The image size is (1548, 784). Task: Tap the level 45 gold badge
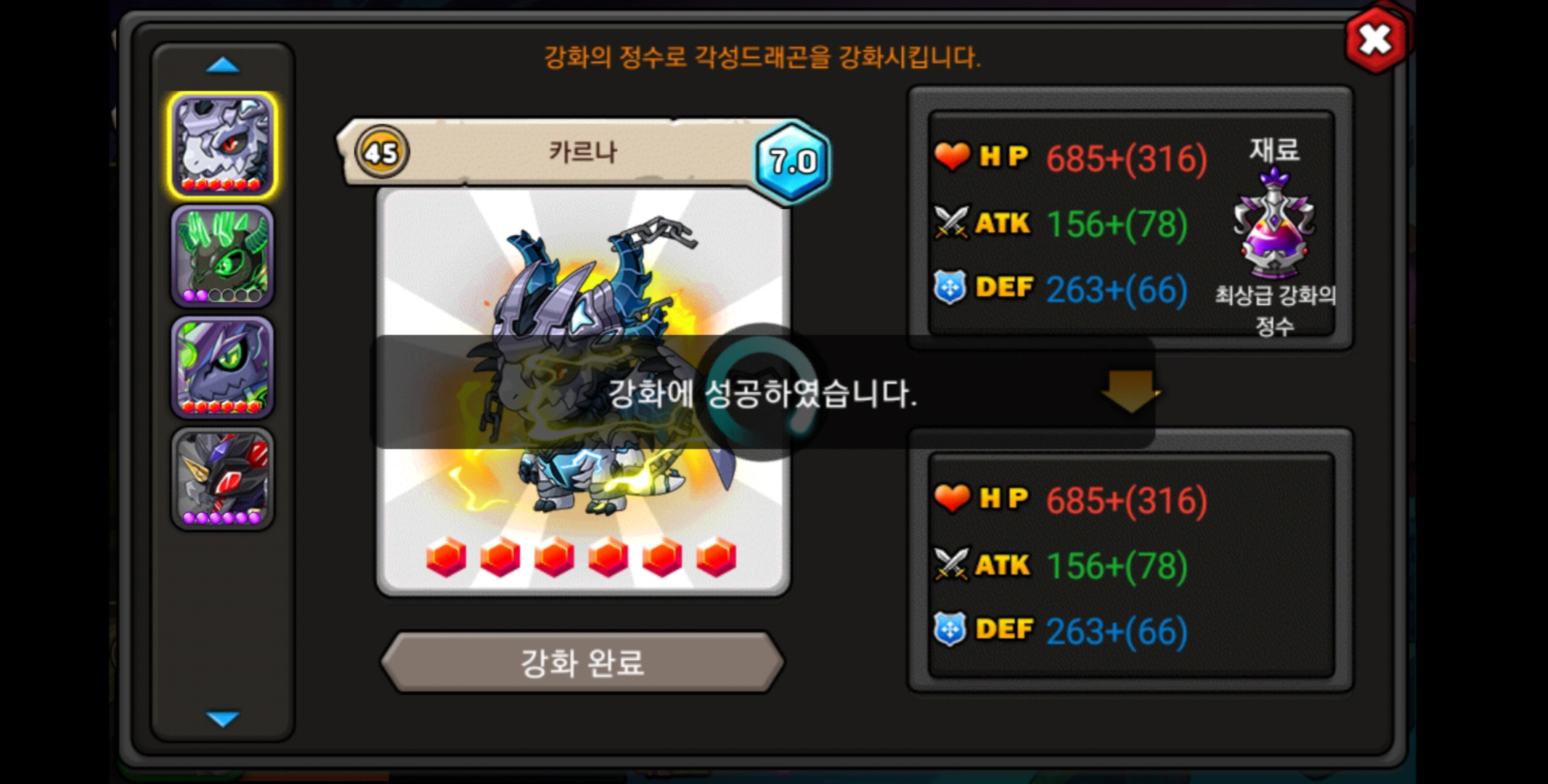[381, 152]
